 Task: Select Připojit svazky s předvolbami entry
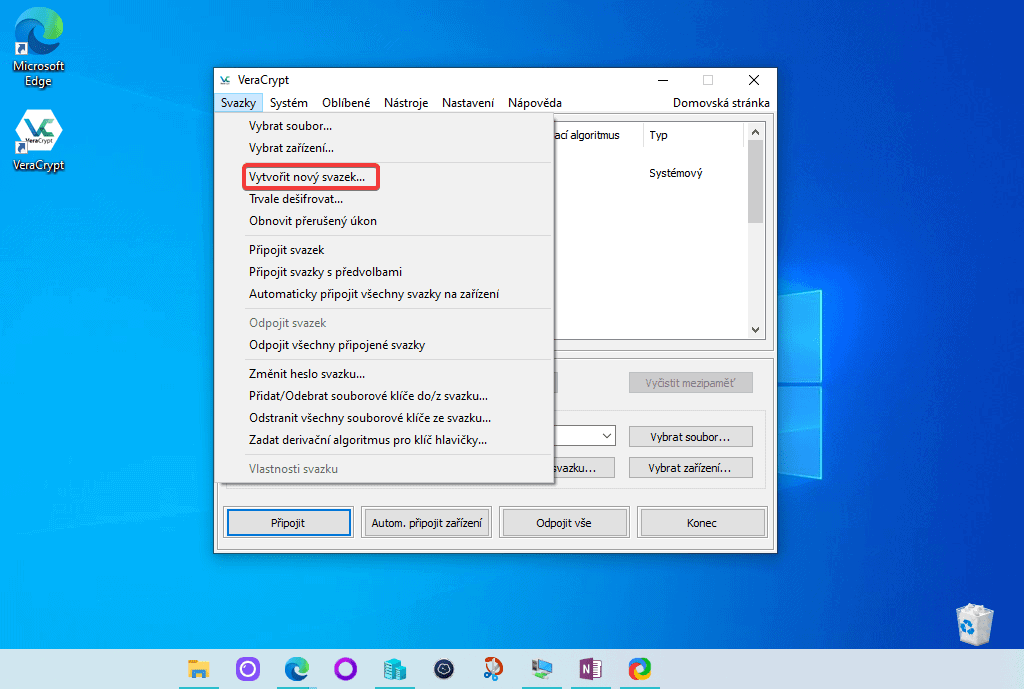[x=384, y=272]
